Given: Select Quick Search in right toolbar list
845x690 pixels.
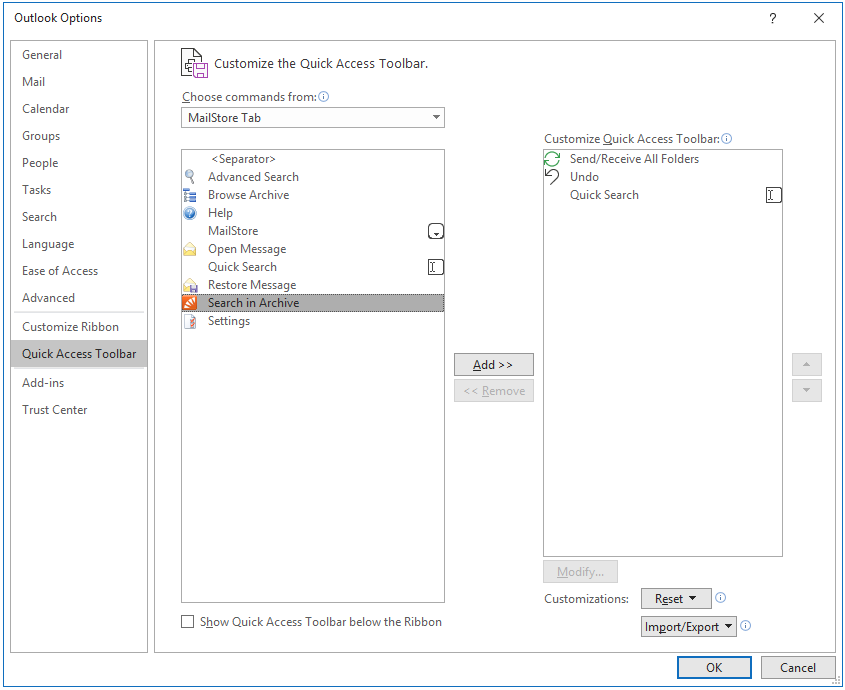Looking at the screenshot, I should pos(662,195).
